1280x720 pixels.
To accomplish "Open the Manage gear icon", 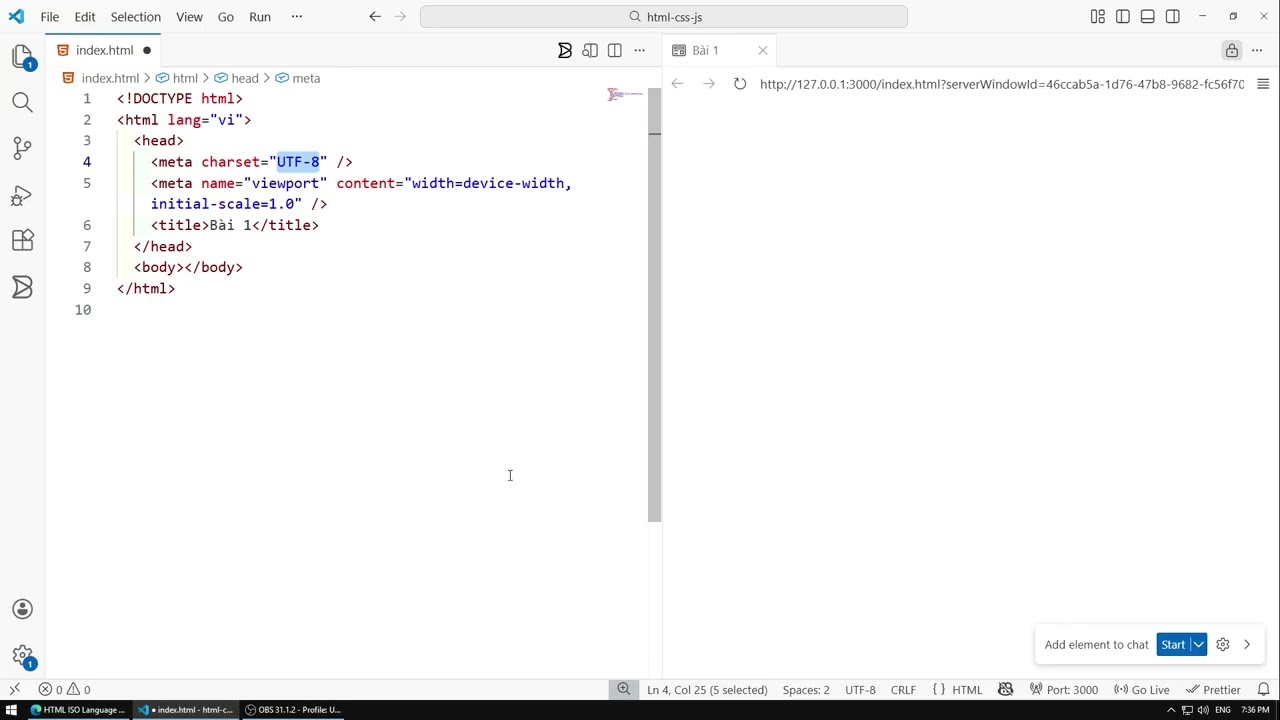I will click(x=22, y=656).
